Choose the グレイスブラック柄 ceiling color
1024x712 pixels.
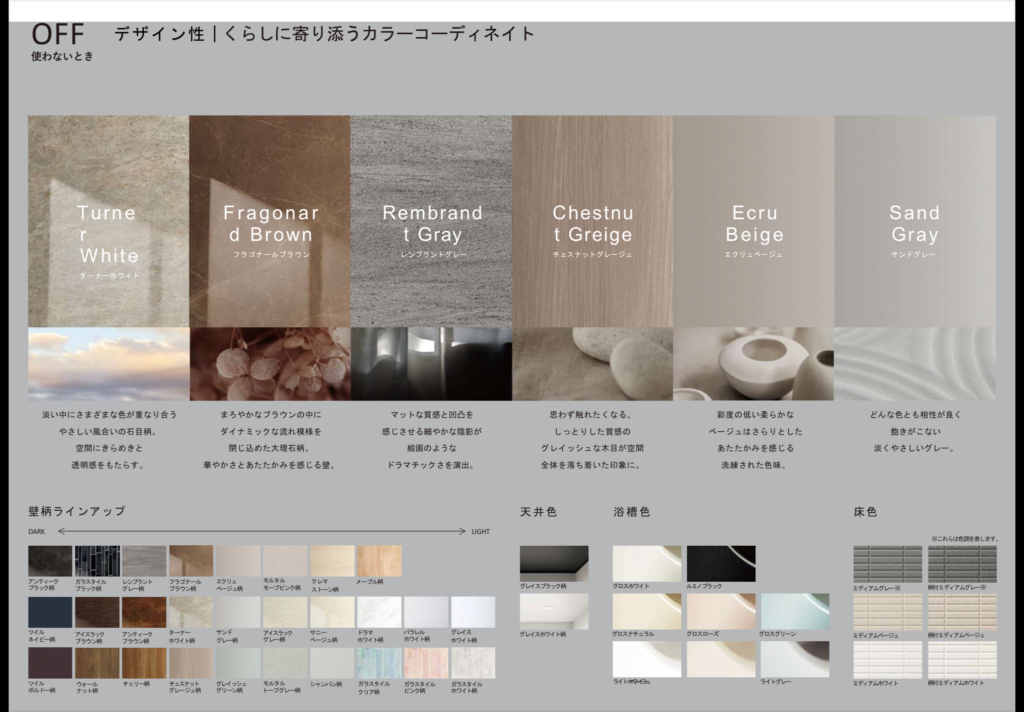pos(554,562)
